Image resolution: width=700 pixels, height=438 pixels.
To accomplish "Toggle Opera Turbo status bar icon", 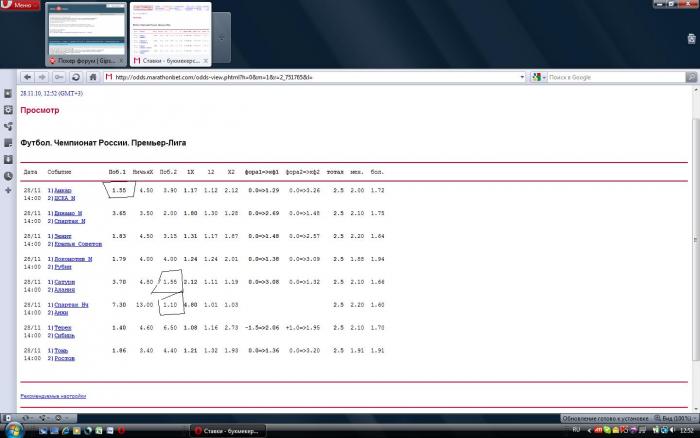I will 59,418.
